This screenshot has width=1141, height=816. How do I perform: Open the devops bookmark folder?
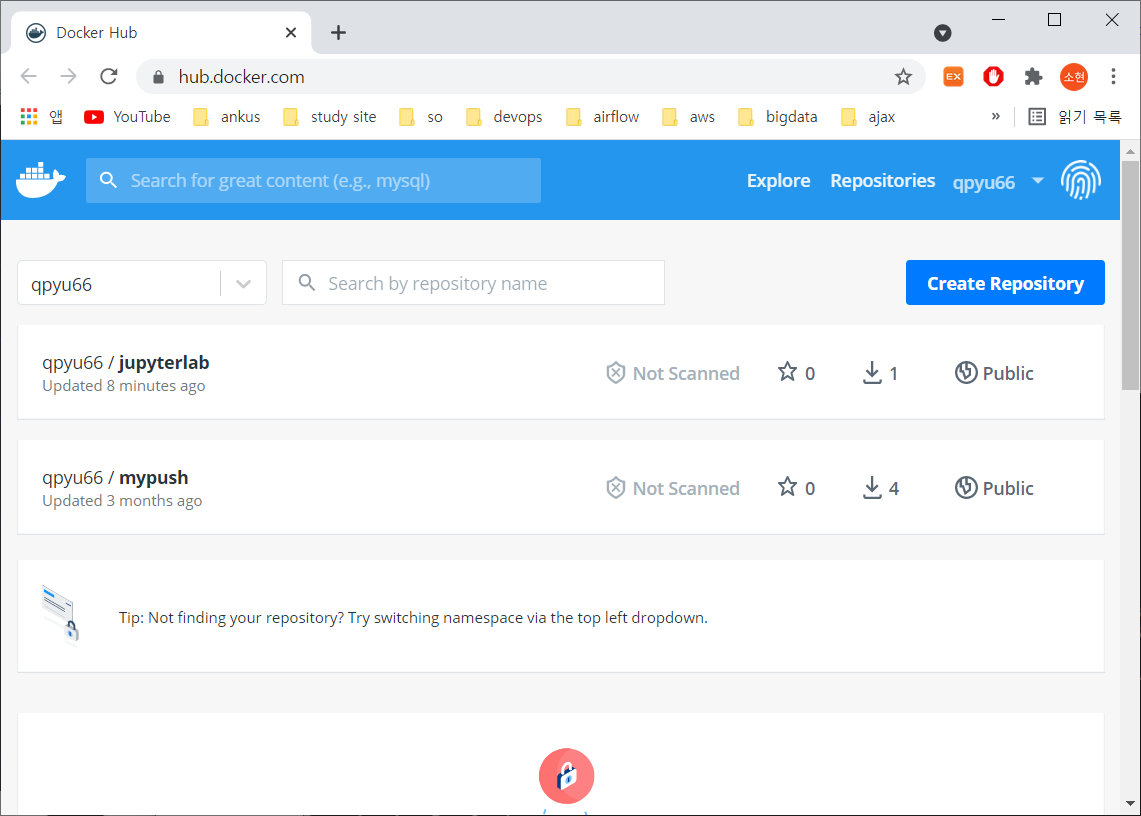tap(504, 116)
